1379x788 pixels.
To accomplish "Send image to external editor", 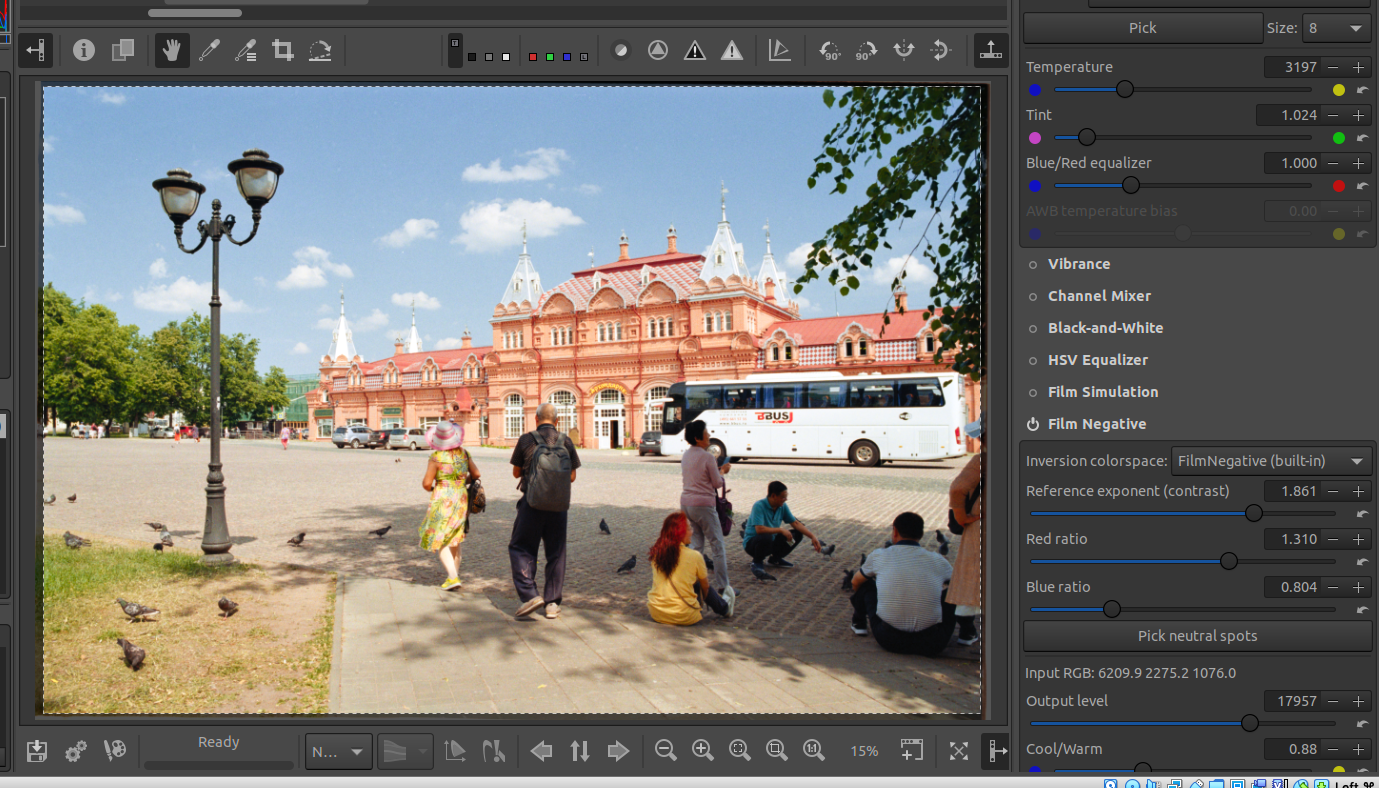I will [x=115, y=751].
